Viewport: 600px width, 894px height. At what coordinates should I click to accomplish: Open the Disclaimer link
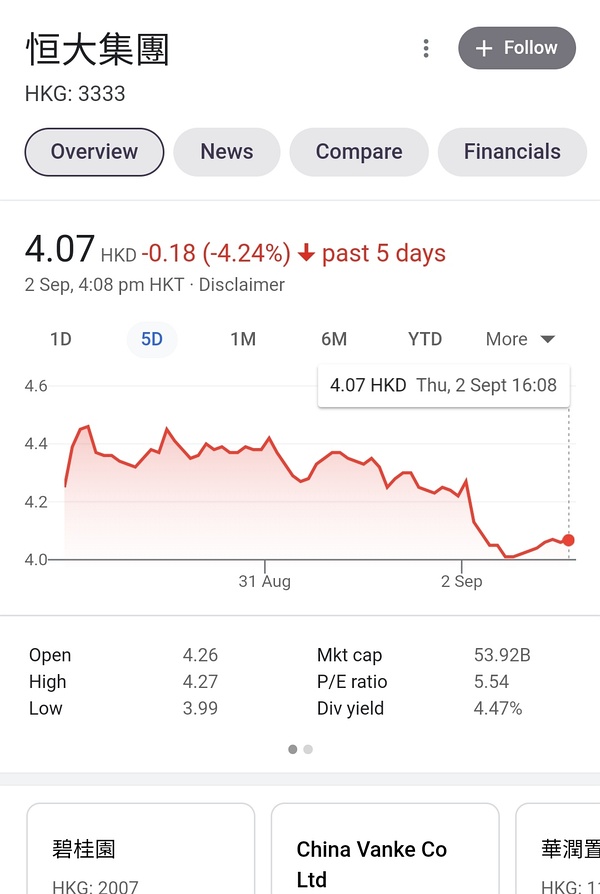coord(242,285)
